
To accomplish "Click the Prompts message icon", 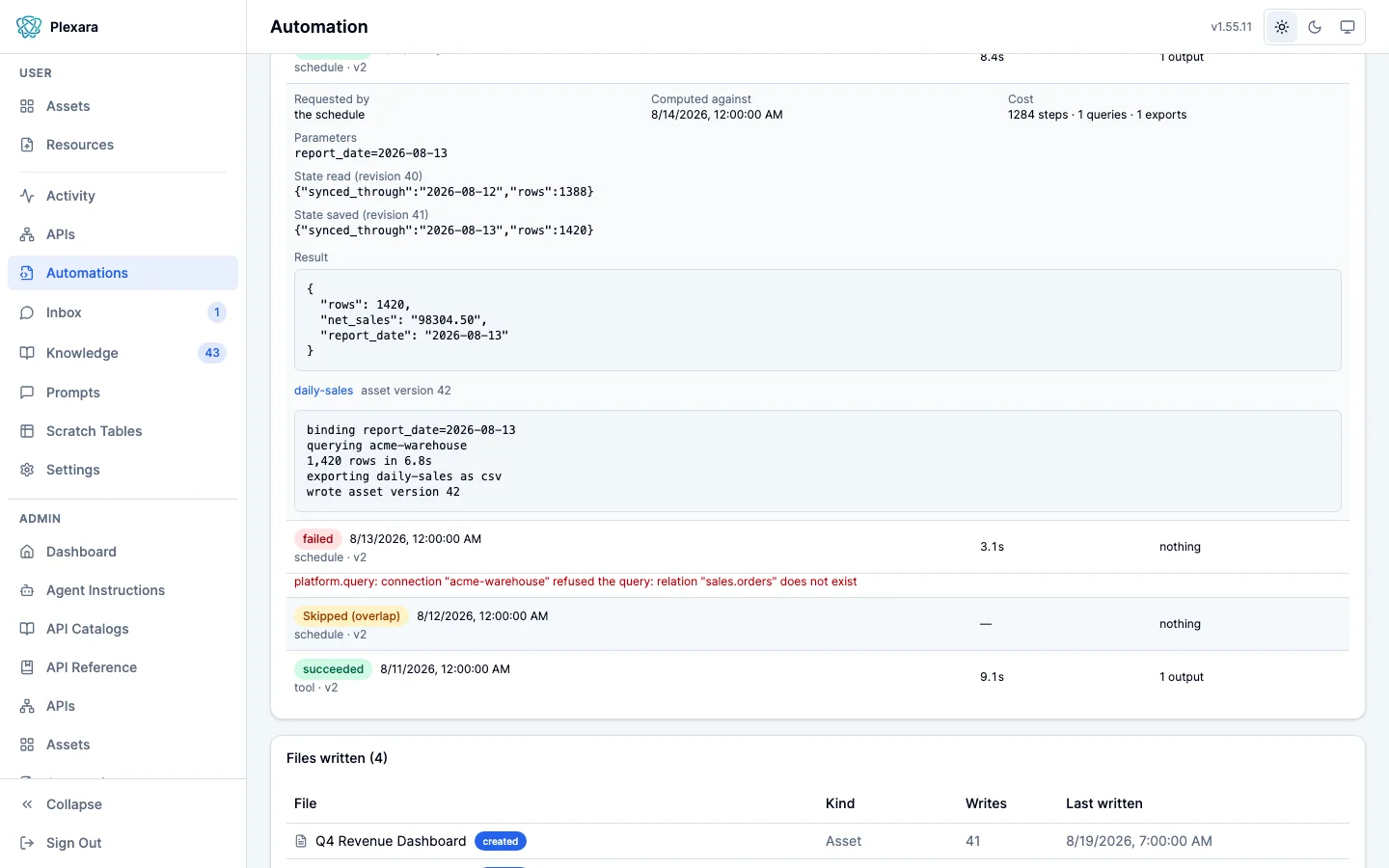I will click(27, 393).
